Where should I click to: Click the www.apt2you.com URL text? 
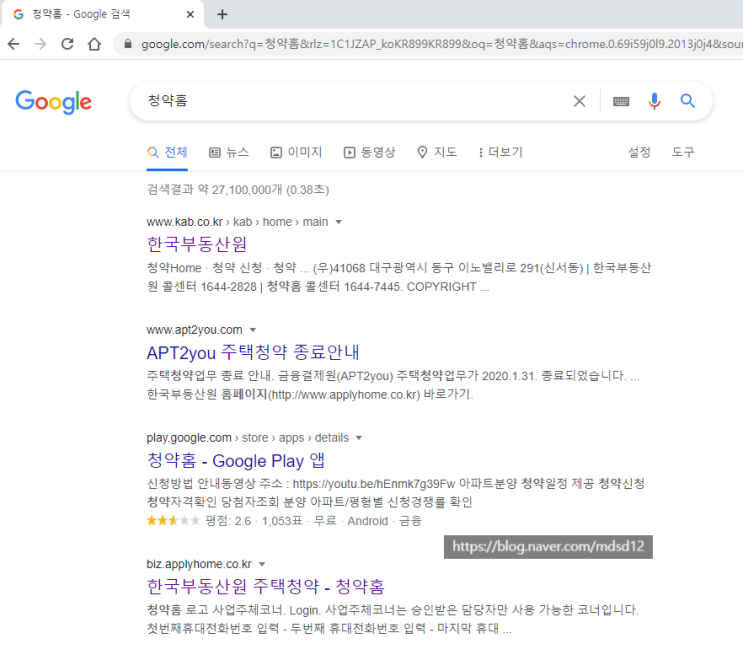coord(194,330)
